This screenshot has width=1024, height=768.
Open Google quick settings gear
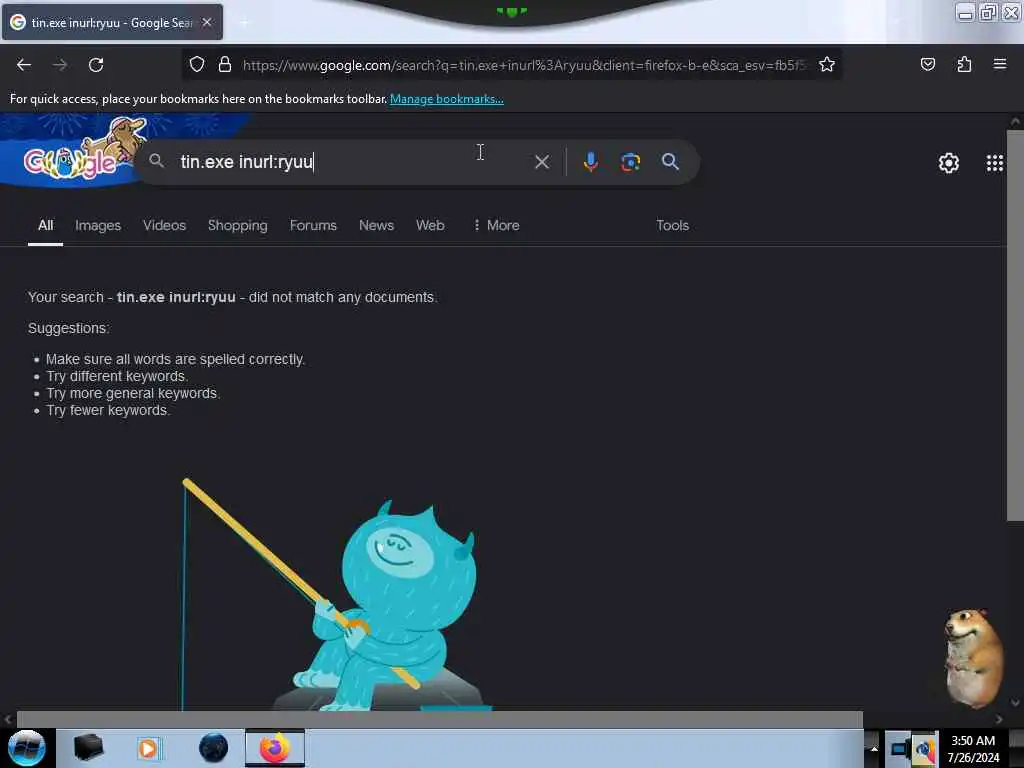click(x=948, y=163)
